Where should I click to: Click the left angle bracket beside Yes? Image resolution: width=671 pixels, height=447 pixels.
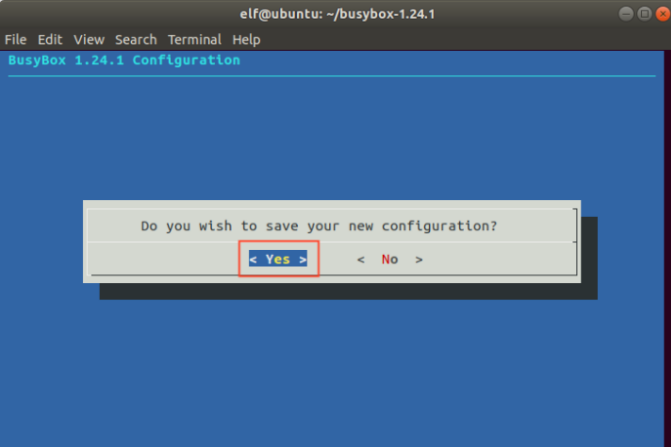(x=254, y=259)
